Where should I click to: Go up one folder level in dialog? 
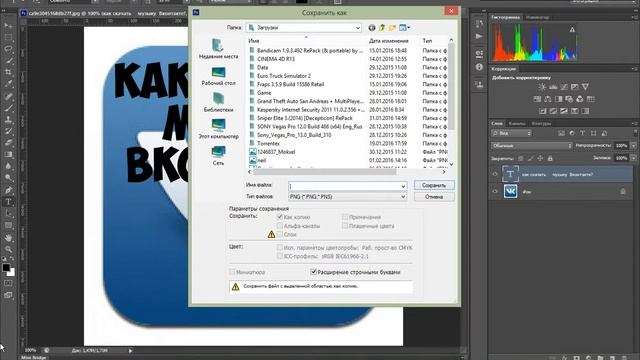(382, 28)
